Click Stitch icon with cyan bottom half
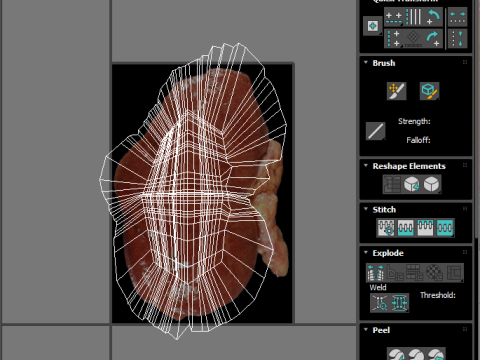The height and width of the screenshot is (360, 480). pos(406,228)
